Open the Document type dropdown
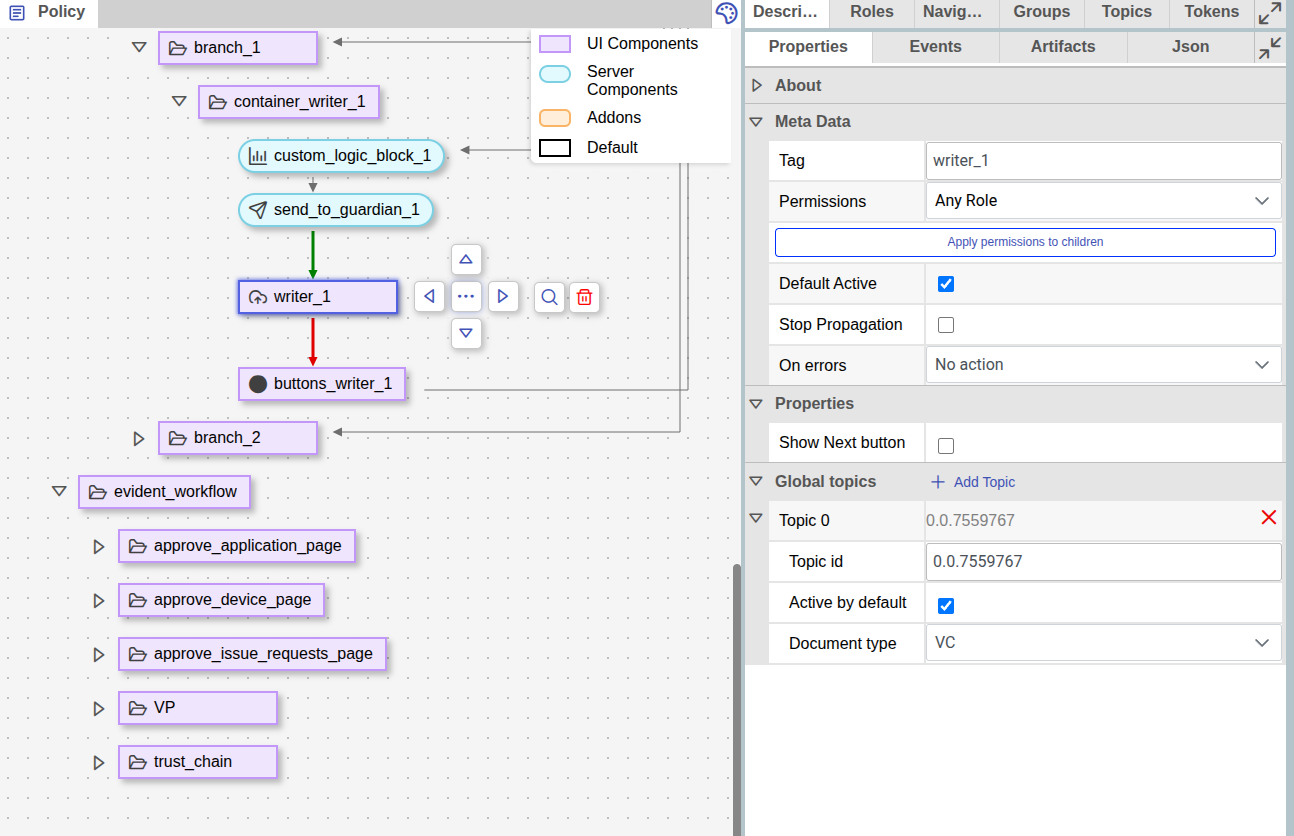Viewport: 1294px width, 836px height. pyautogui.click(x=1103, y=643)
